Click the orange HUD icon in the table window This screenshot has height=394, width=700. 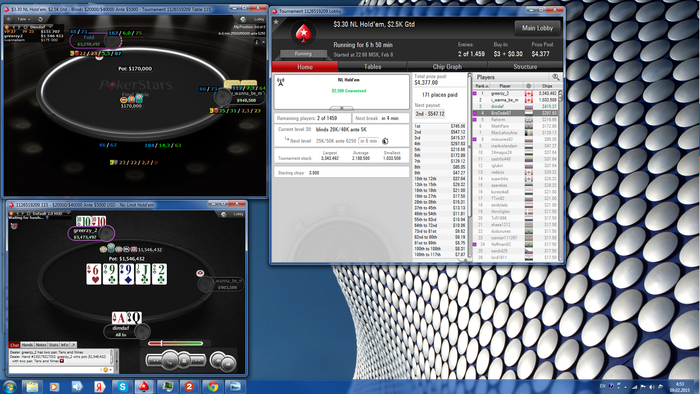click(7, 27)
